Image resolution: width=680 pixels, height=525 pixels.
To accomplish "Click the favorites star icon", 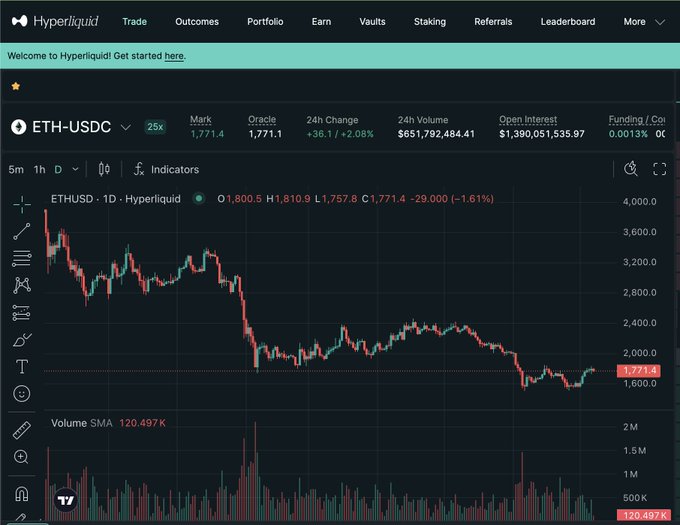I will 16,86.
